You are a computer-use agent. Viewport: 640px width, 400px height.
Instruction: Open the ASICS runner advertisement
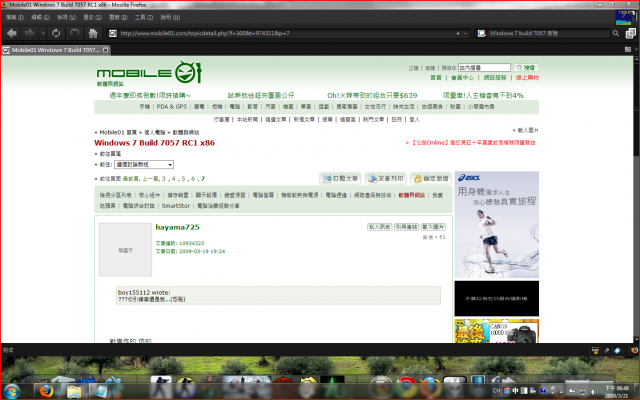pyautogui.click(x=496, y=224)
